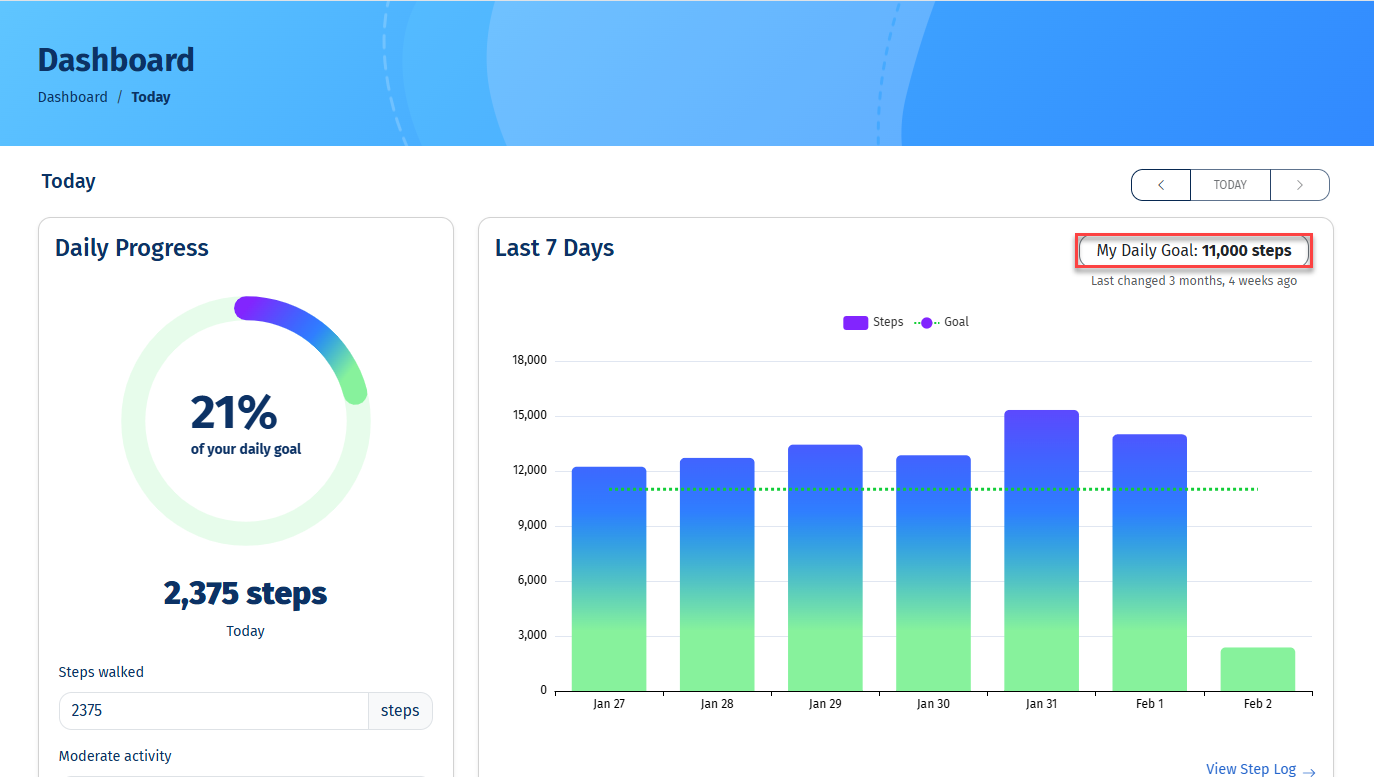Select the Jan 30 steps bar

(933, 573)
